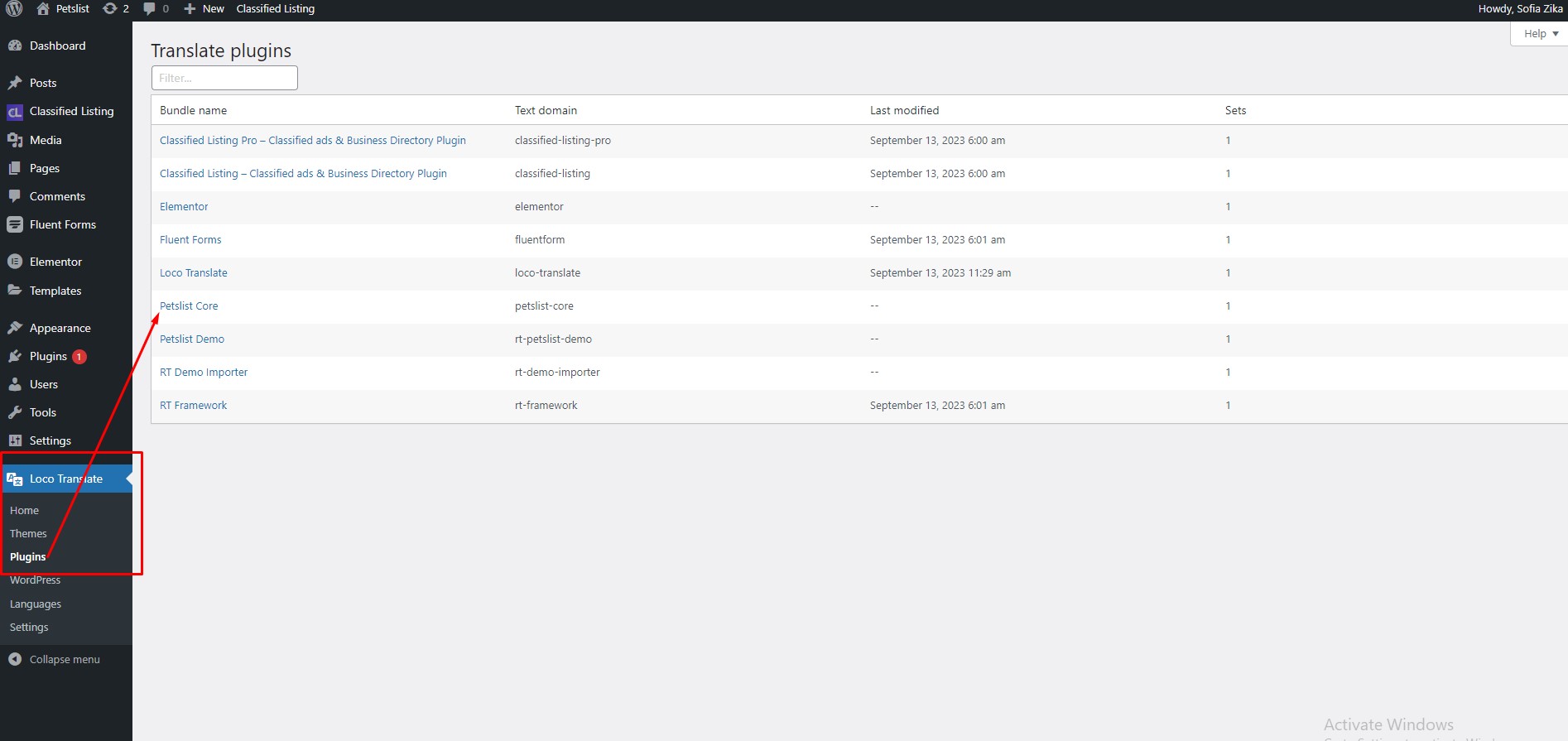Click the Appearance brush icon

[15, 328]
